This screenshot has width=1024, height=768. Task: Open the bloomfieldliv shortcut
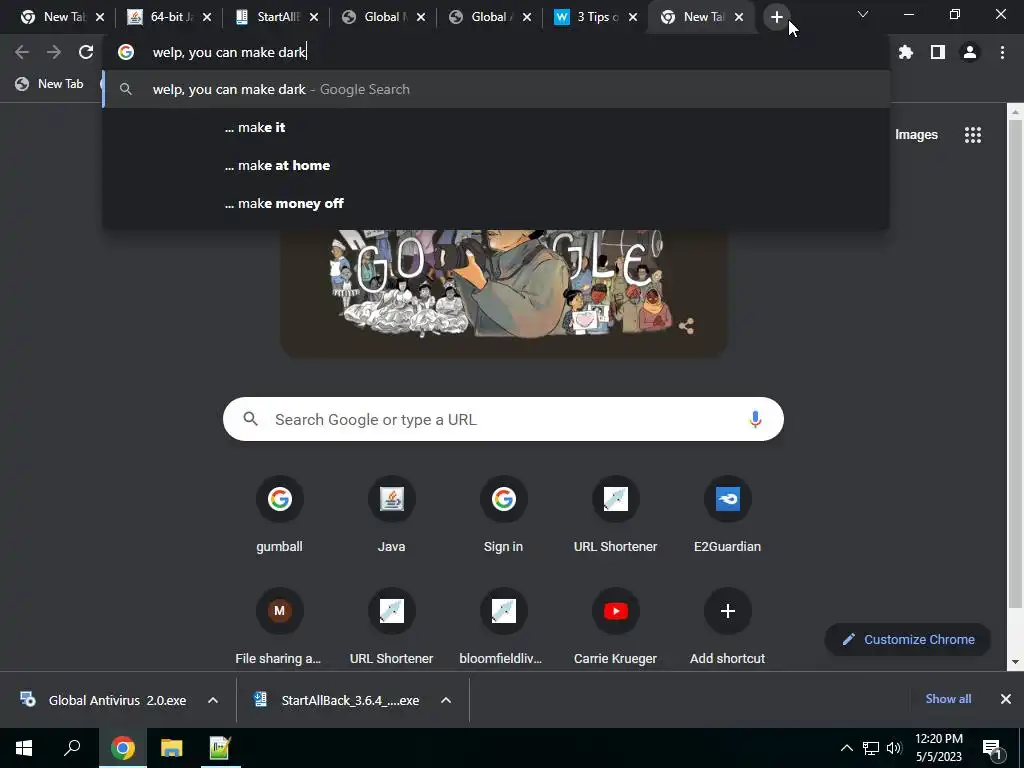click(502, 627)
